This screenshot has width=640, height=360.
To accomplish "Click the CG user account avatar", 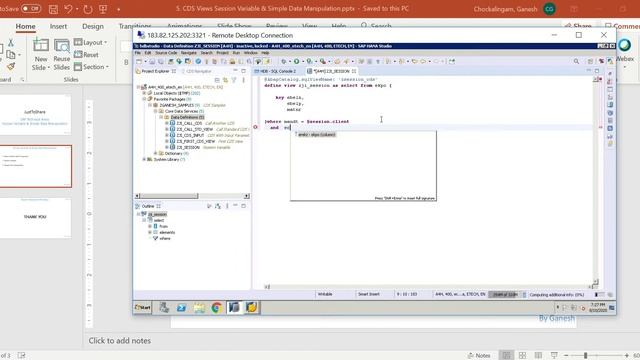I will (549, 9).
